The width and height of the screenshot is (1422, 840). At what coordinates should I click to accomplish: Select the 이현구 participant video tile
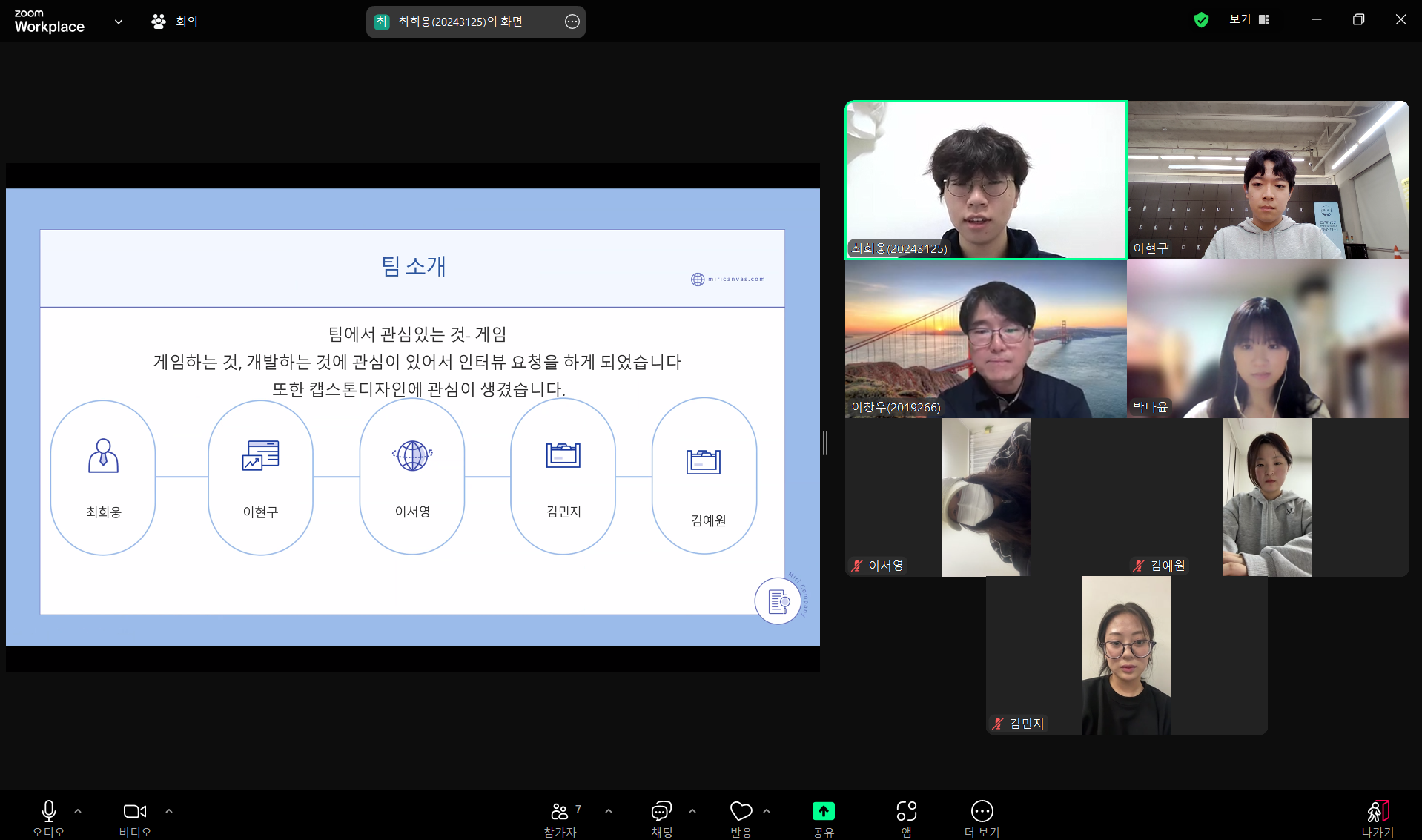(1268, 180)
